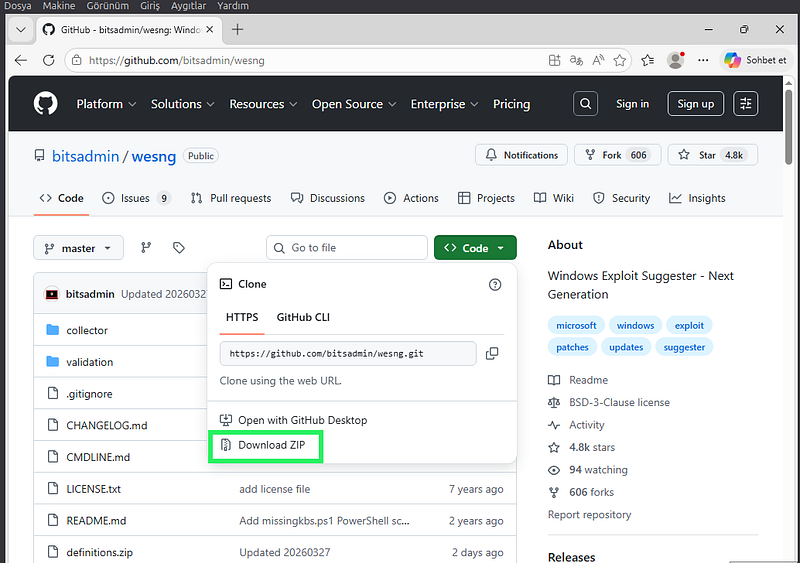Select the HTTPS clone tab
This screenshot has height=563, width=800.
242,317
